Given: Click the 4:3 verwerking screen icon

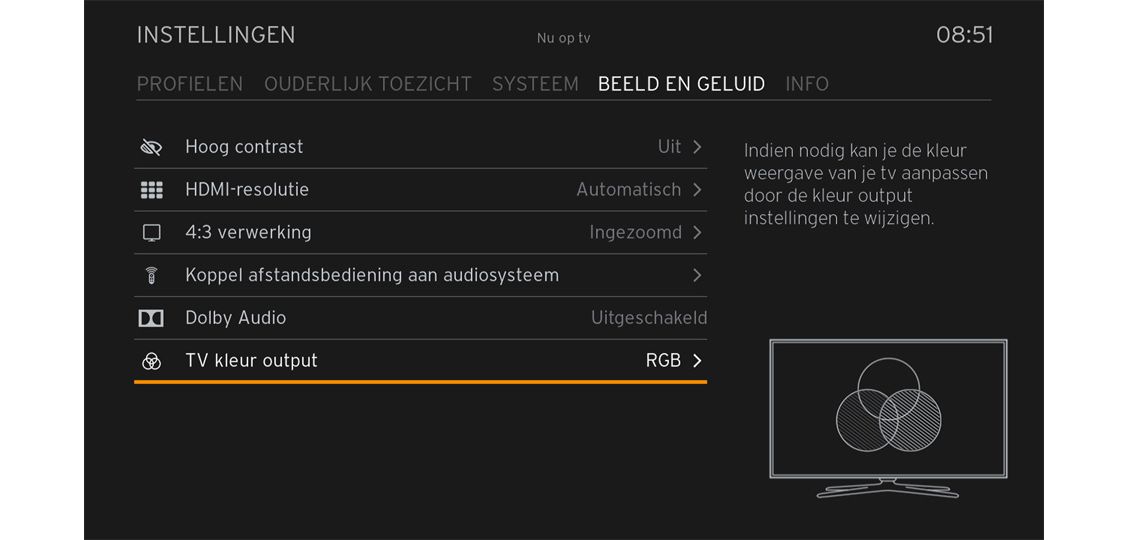Looking at the screenshot, I should pos(151,233).
